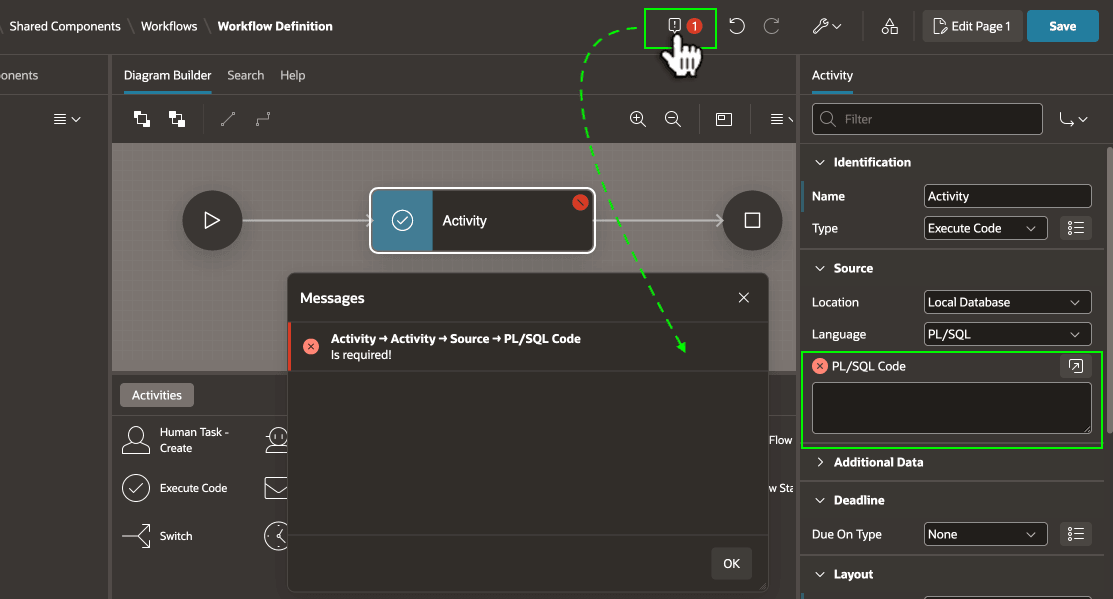The width and height of the screenshot is (1113, 599).
Task: Open the wrench utilities menu
Action: coord(827,26)
